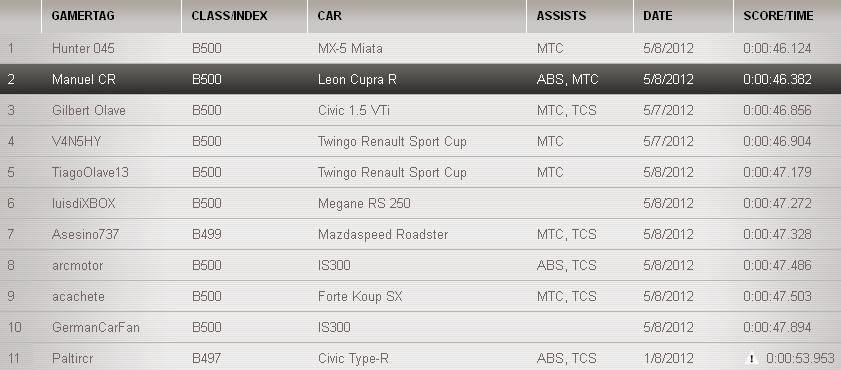Open gamertag Hunter 045
This screenshot has width=841, height=370.
click(83, 49)
